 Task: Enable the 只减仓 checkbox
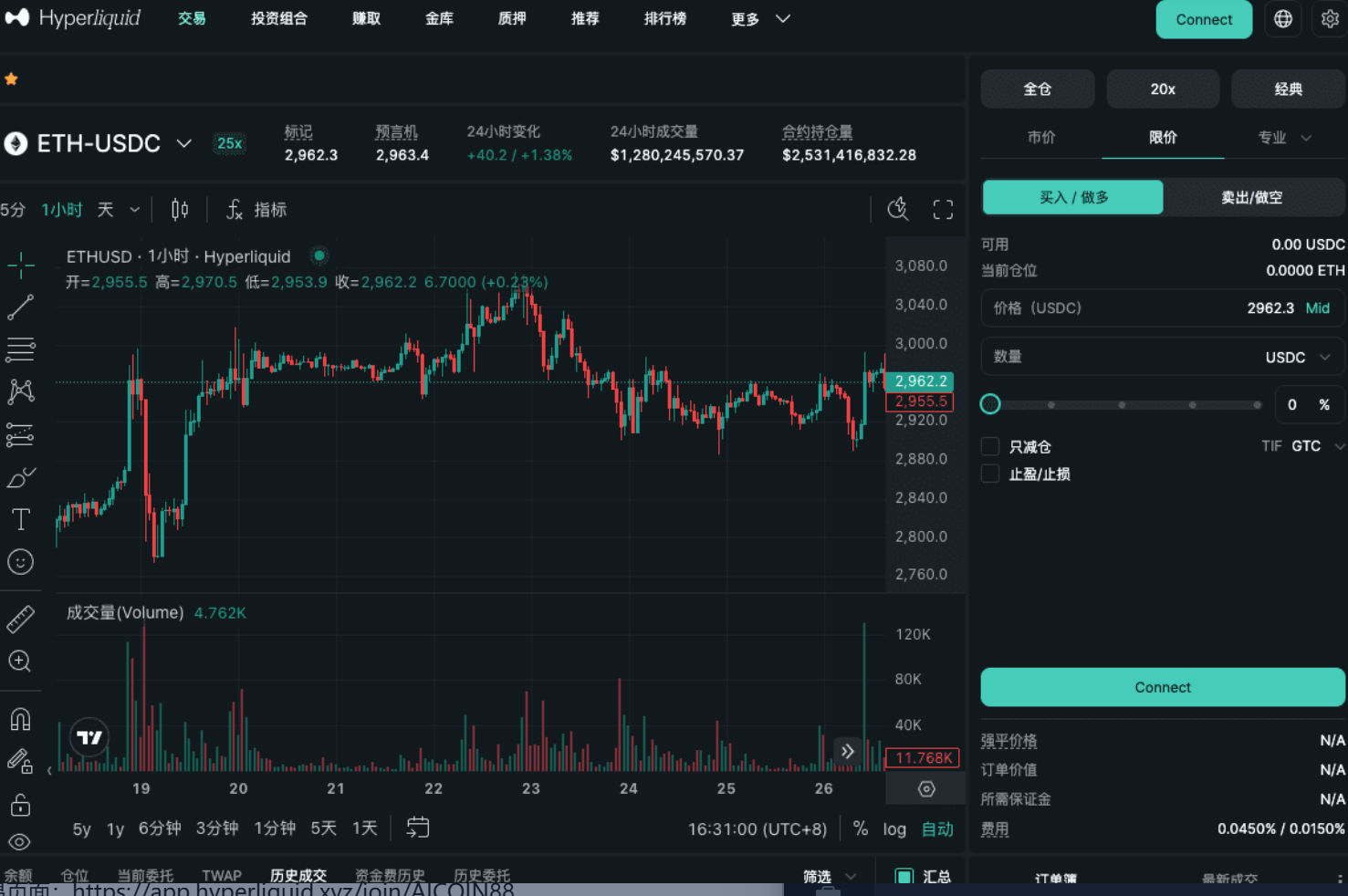[x=990, y=446]
